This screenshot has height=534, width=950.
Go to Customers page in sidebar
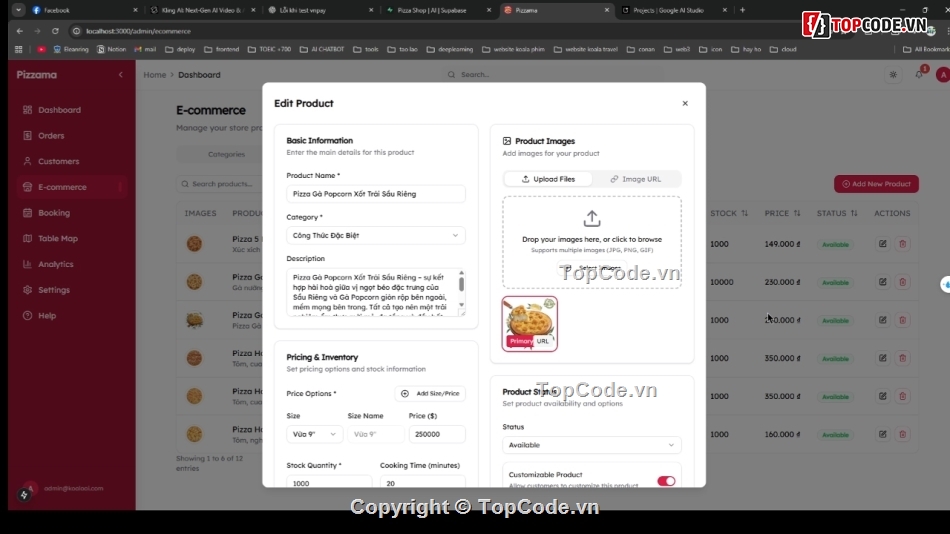point(58,161)
